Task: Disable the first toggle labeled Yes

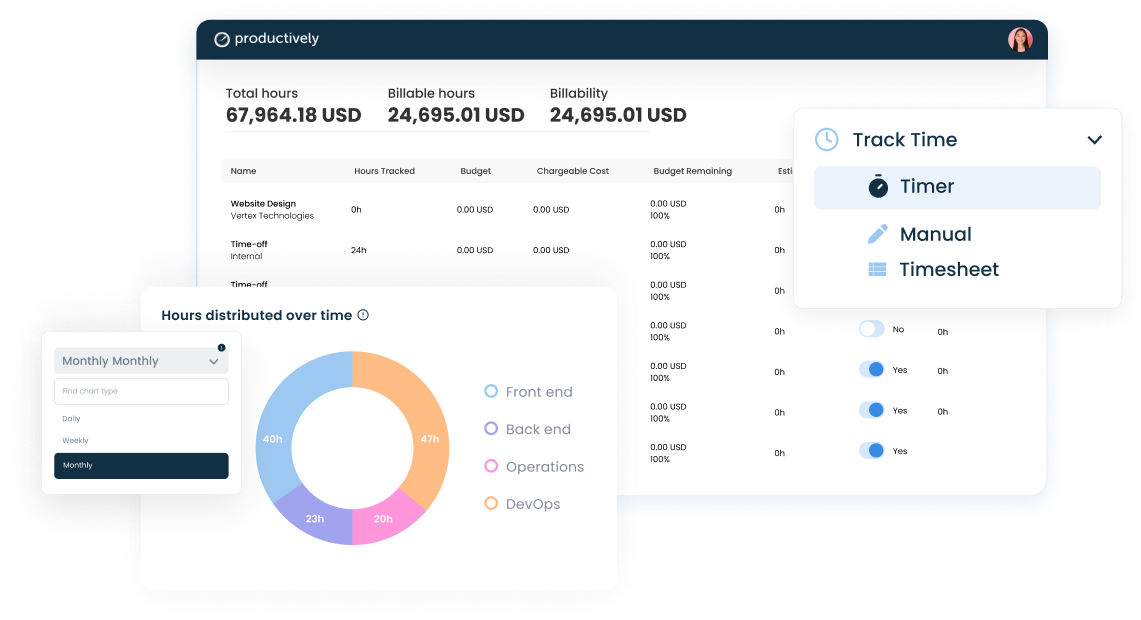Action: 872,370
